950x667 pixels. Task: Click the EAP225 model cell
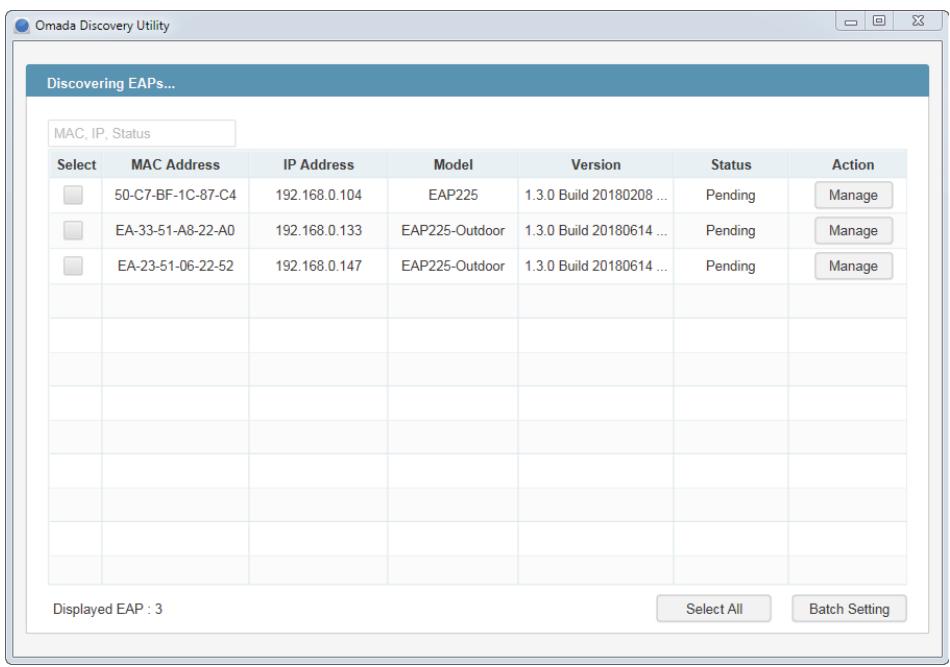click(x=453, y=195)
